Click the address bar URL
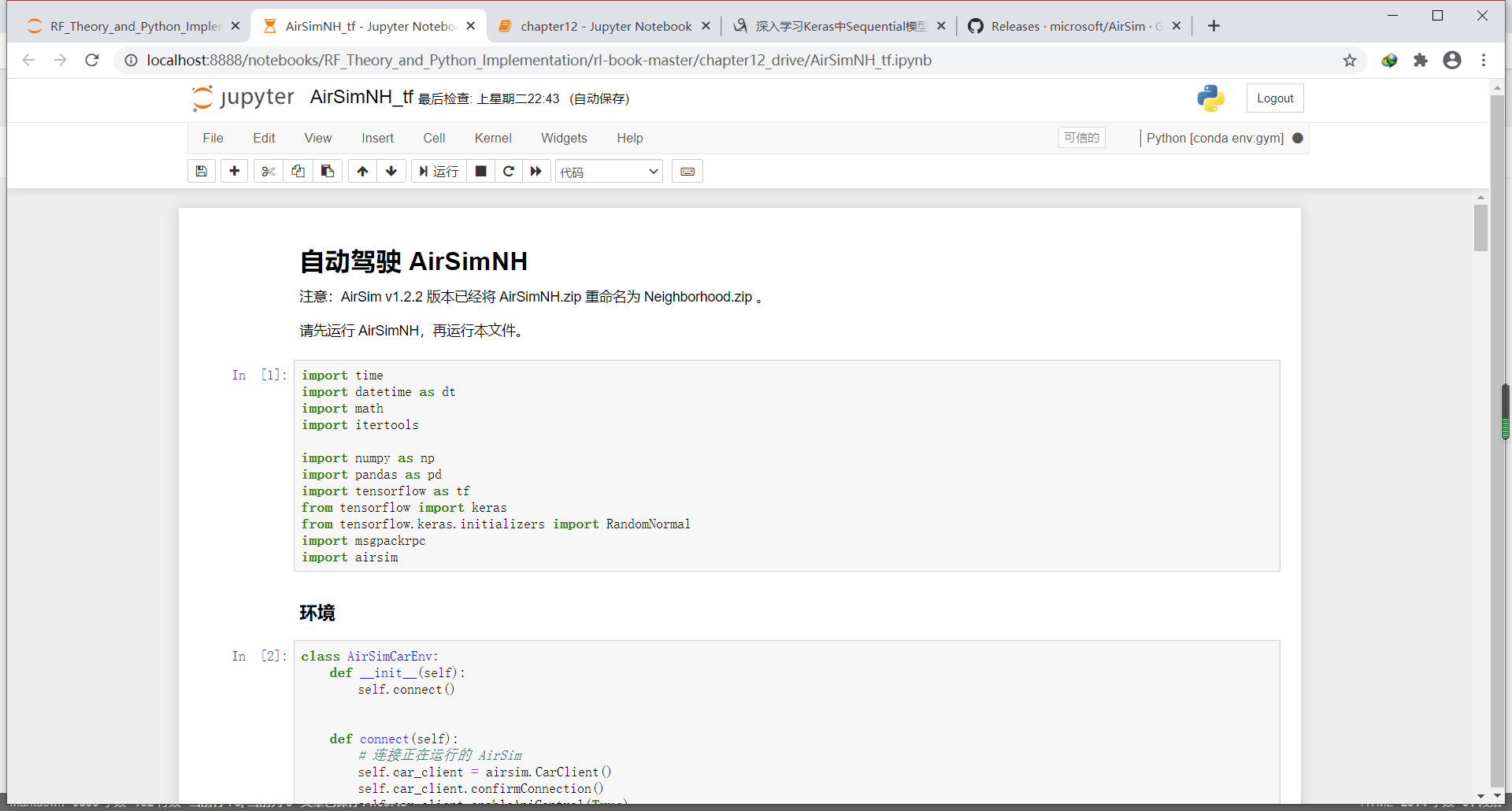Image resolution: width=1512 pixels, height=811 pixels. point(539,61)
